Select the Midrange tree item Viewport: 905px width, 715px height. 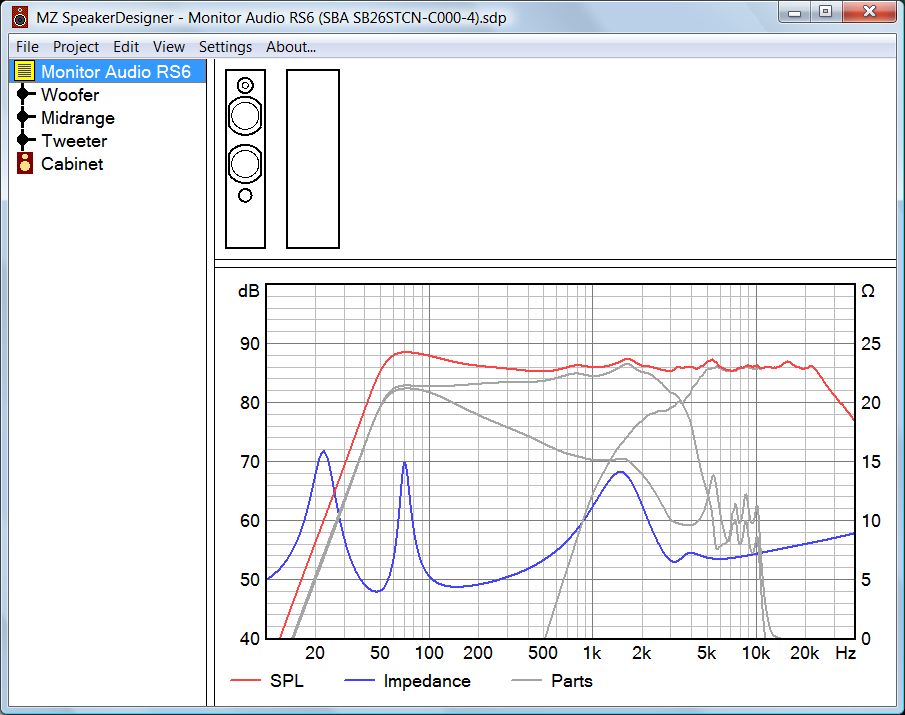click(x=78, y=118)
